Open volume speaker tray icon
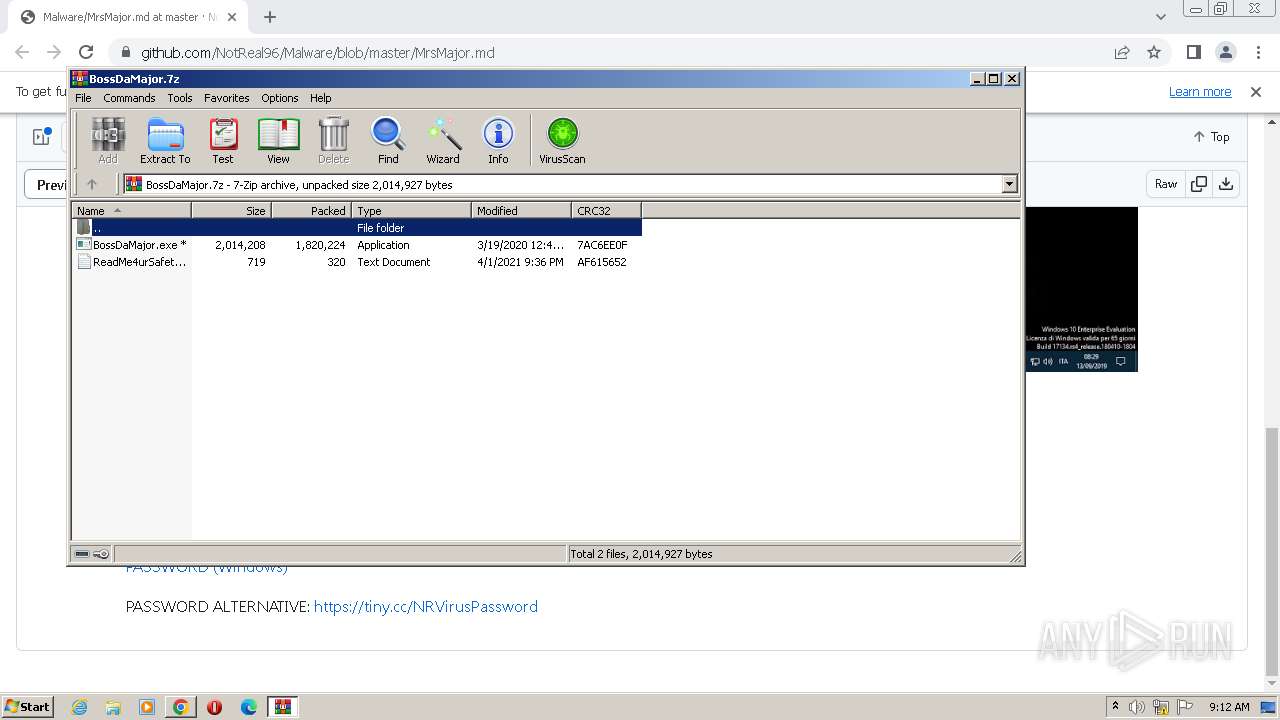 coord(1137,707)
